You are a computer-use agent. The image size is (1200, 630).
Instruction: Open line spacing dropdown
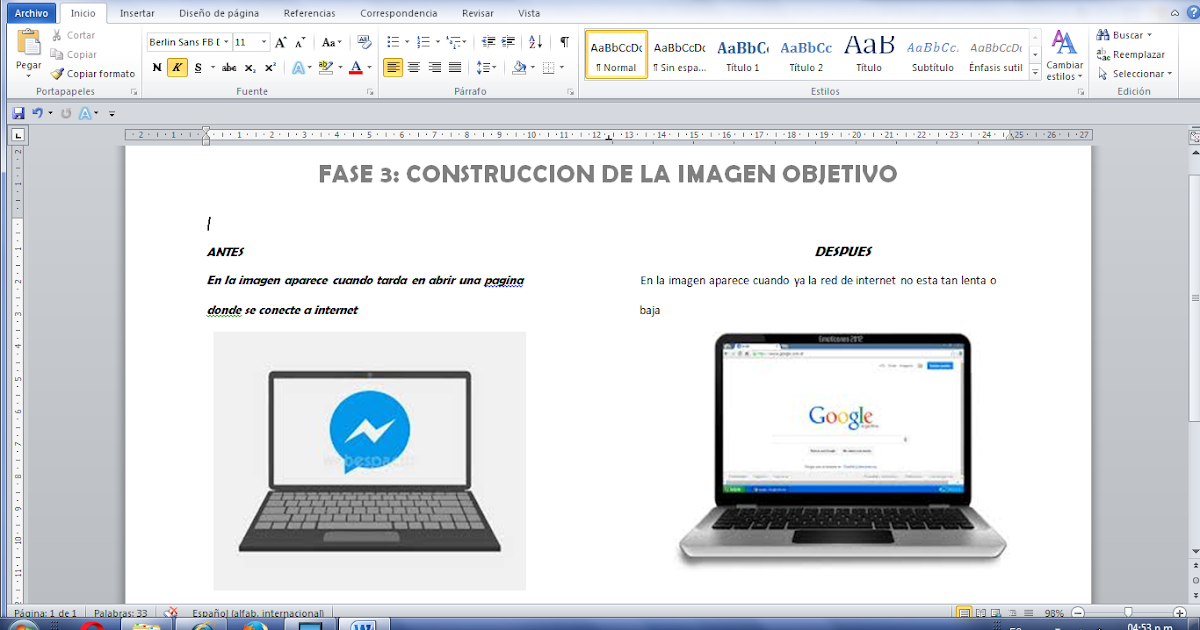pos(487,67)
